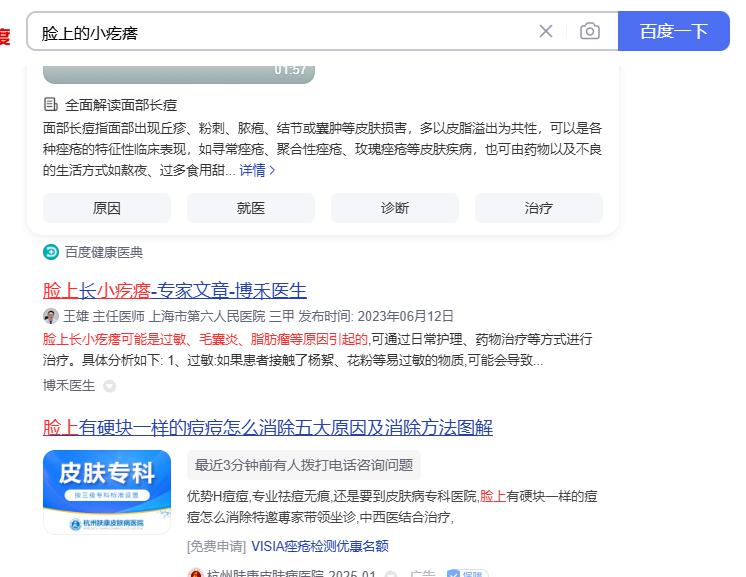Click the video duration bar showing 01:57
The image size is (746, 577).
[179, 74]
